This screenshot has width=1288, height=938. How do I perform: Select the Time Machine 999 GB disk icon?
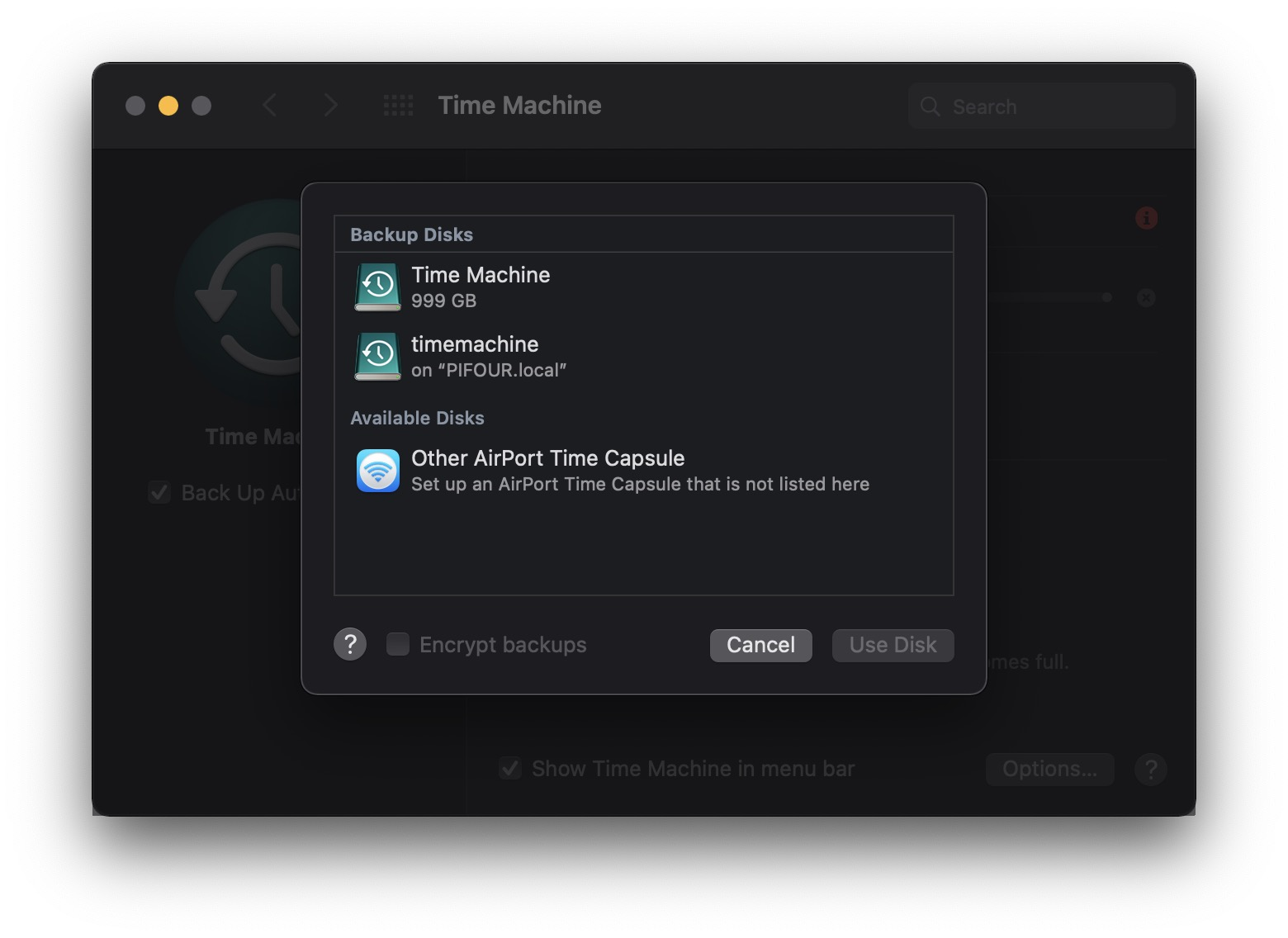point(378,287)
